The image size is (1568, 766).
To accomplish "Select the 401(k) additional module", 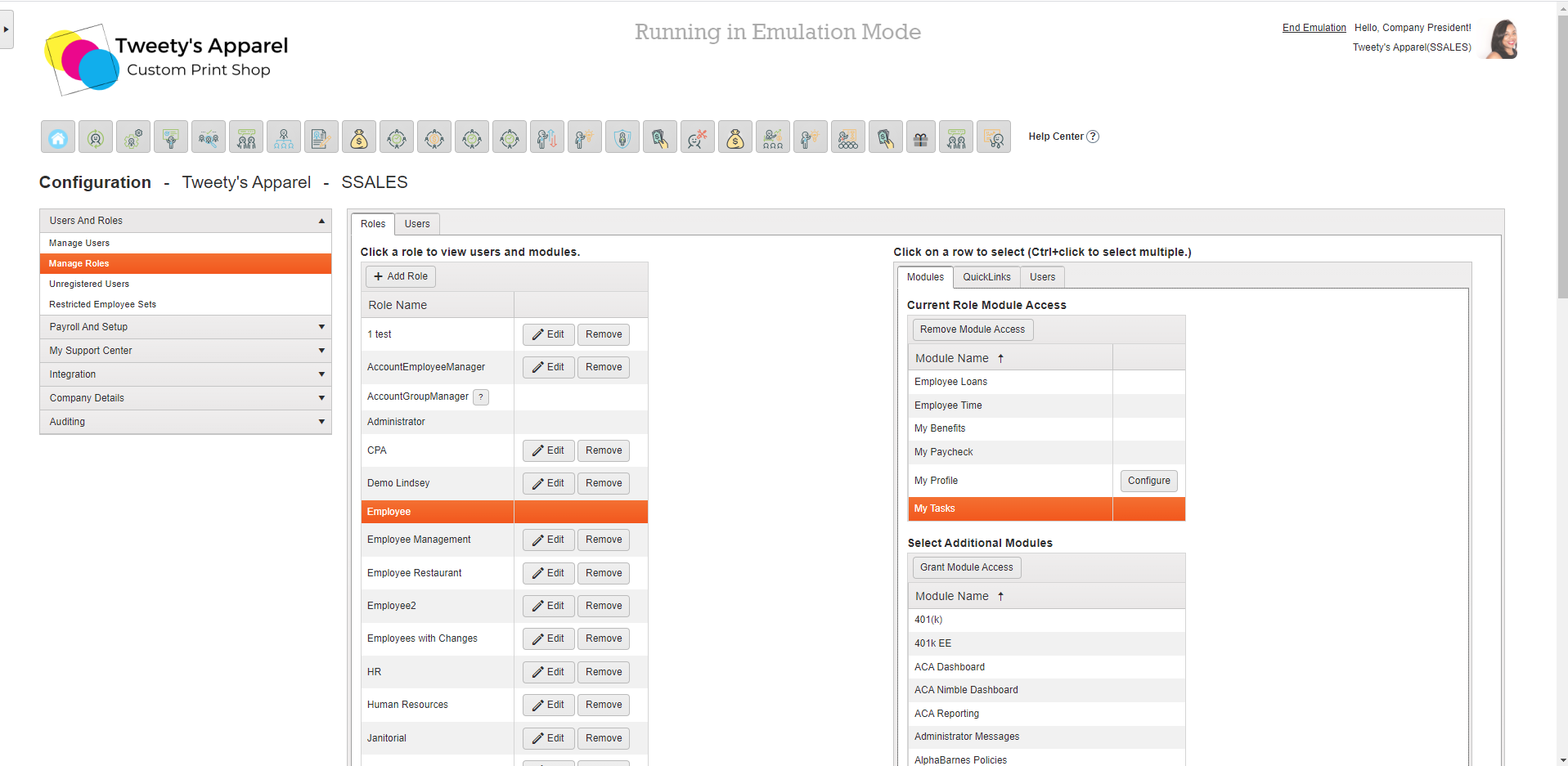I will [1046, 620].
